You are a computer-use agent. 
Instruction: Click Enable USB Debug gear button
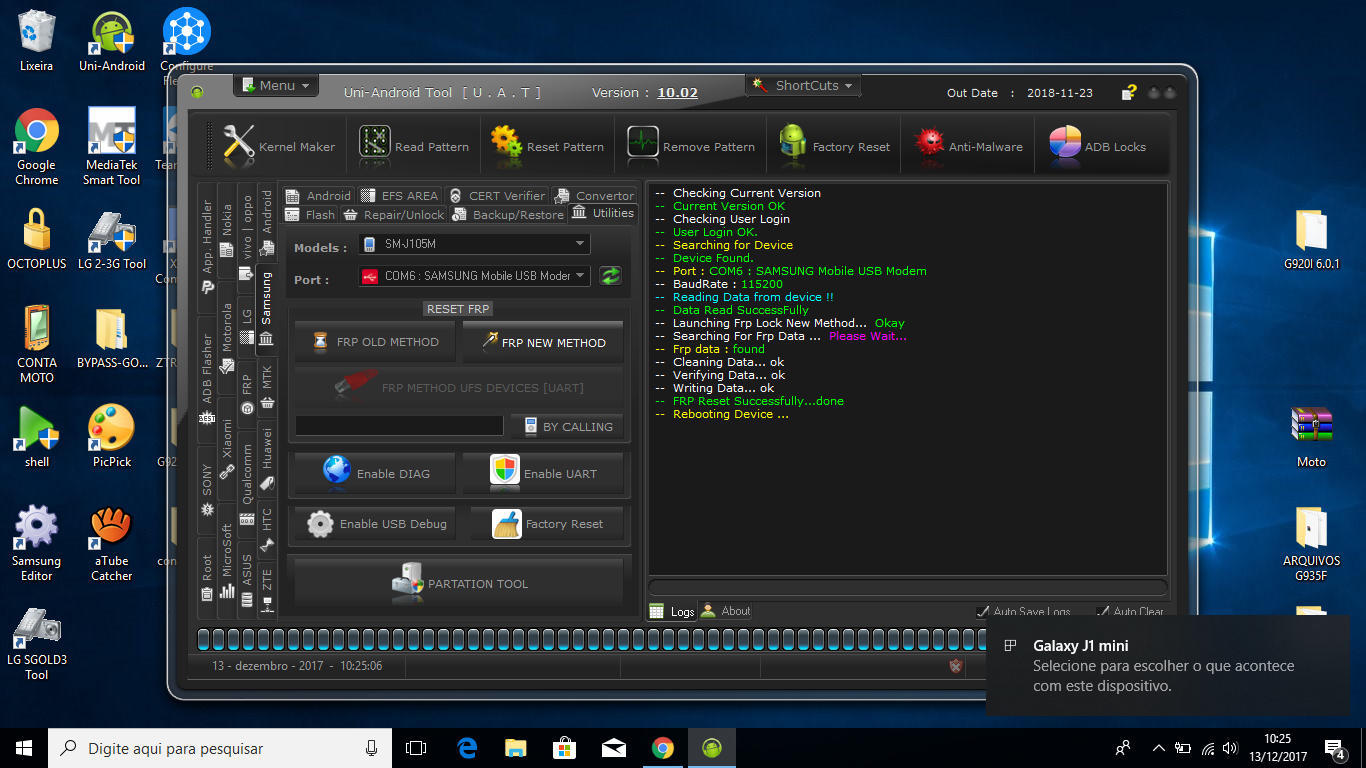pyautogui.click(x=375, y=524)
